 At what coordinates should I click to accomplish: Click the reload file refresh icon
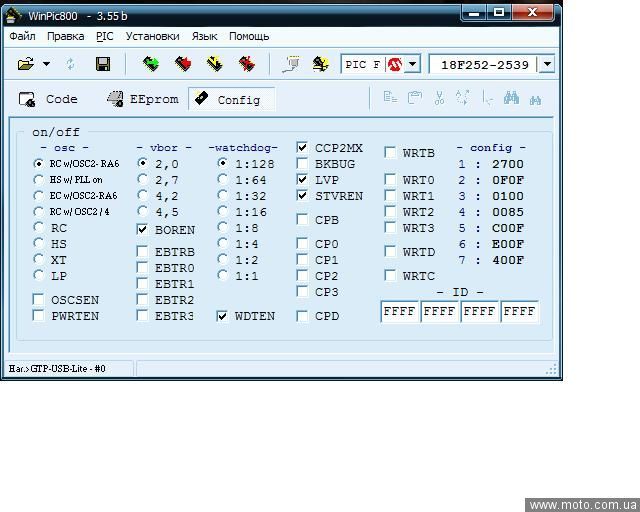[71, 64]
